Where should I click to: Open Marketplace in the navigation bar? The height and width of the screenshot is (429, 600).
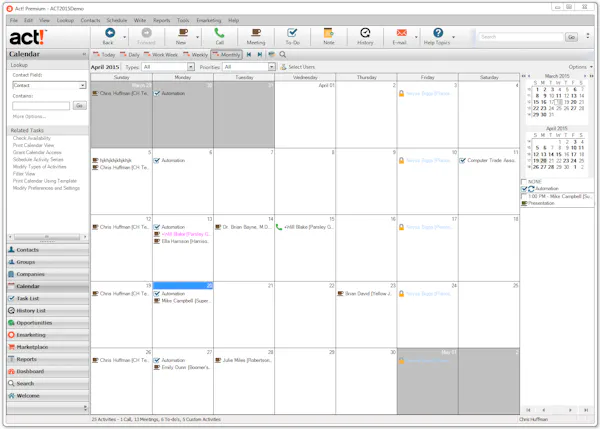(47, 347)
